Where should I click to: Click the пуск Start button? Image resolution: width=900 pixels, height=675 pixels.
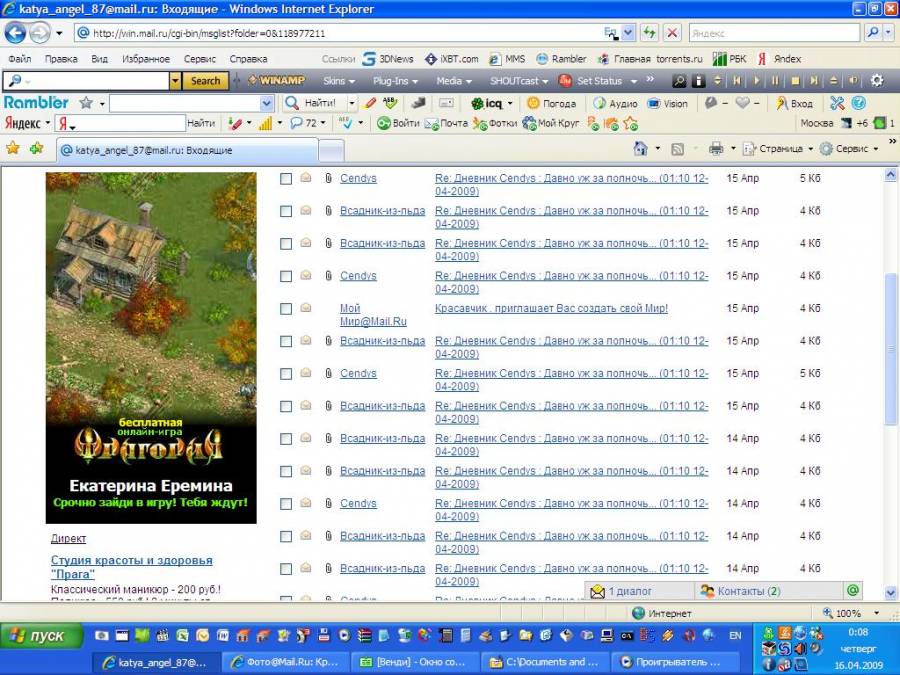tap(41, 636)
